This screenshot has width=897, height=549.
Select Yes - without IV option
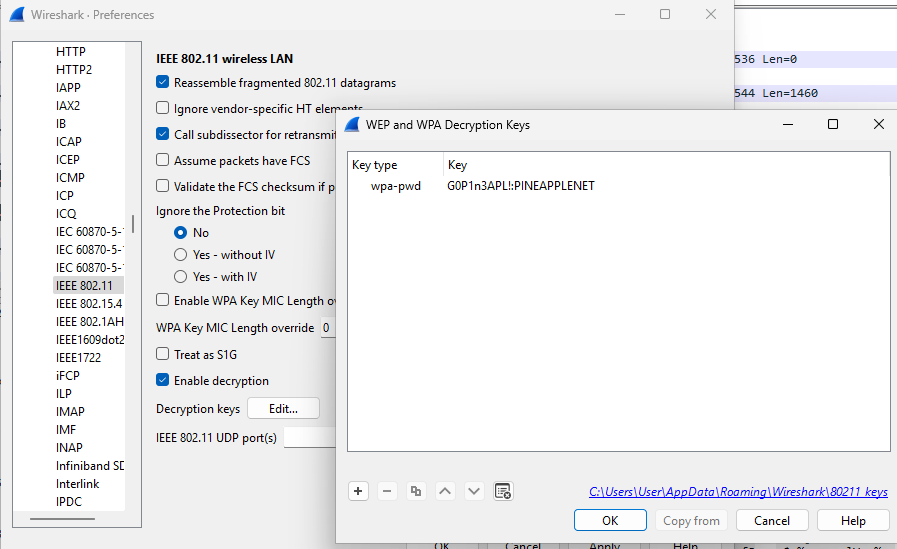180,254
